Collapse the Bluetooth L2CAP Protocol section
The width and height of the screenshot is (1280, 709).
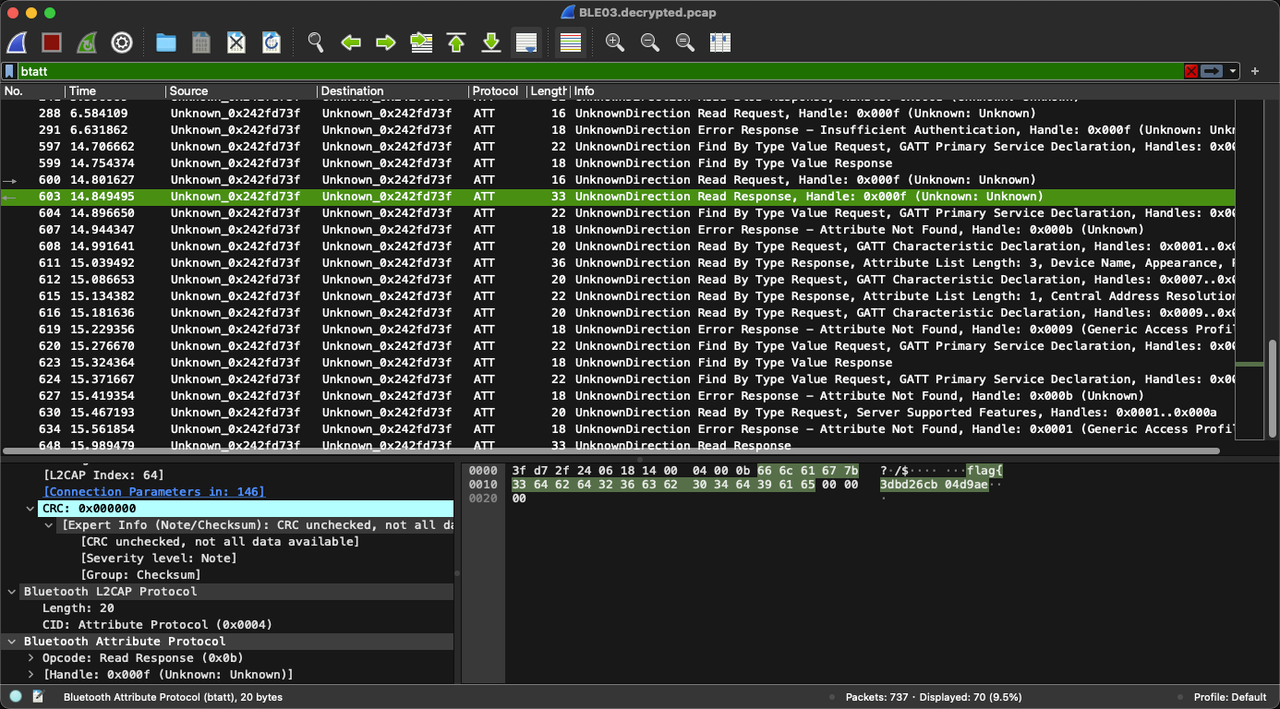point(12,592)
